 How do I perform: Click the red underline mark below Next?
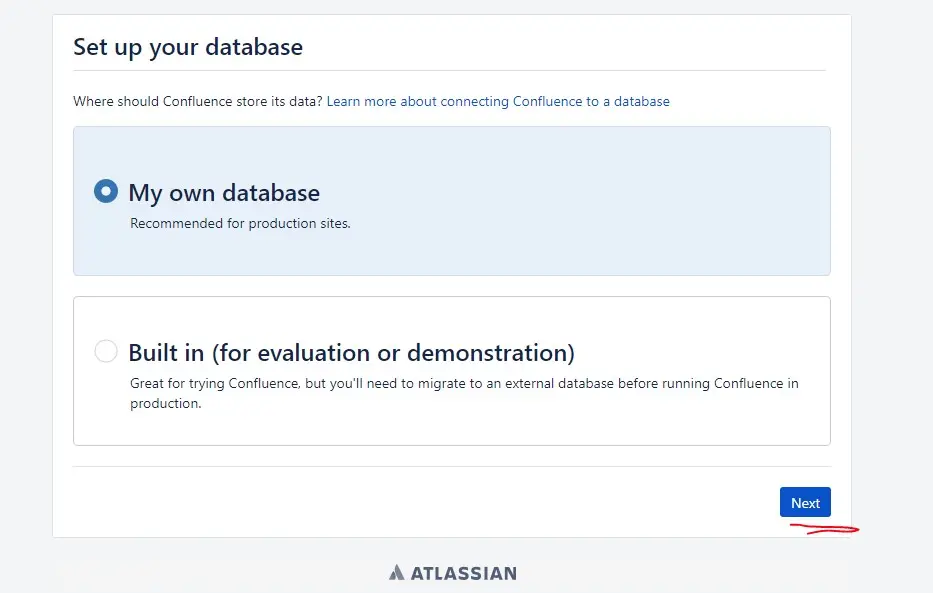point(823,528)
